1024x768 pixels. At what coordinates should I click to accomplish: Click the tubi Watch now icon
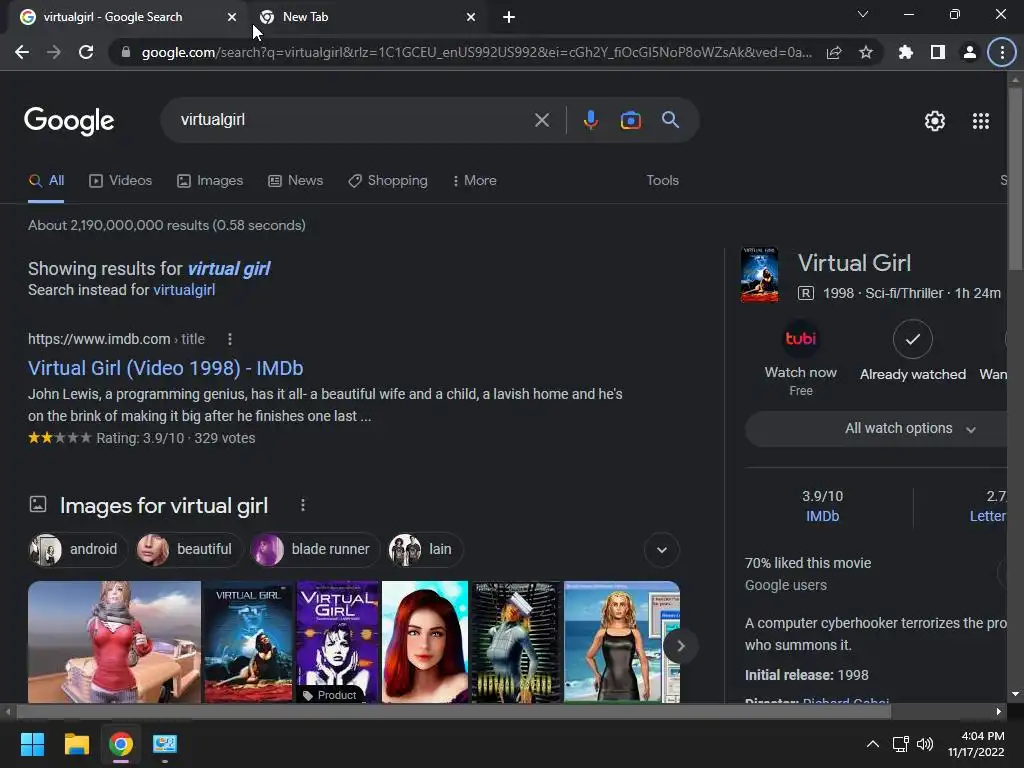(x=801, y=338)
